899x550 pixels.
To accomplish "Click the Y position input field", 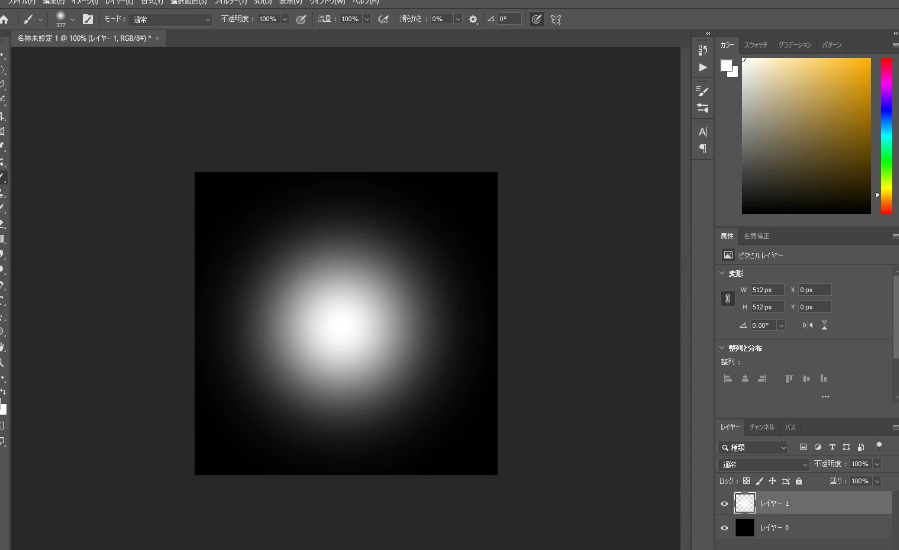I will click(x=815, y=307).
